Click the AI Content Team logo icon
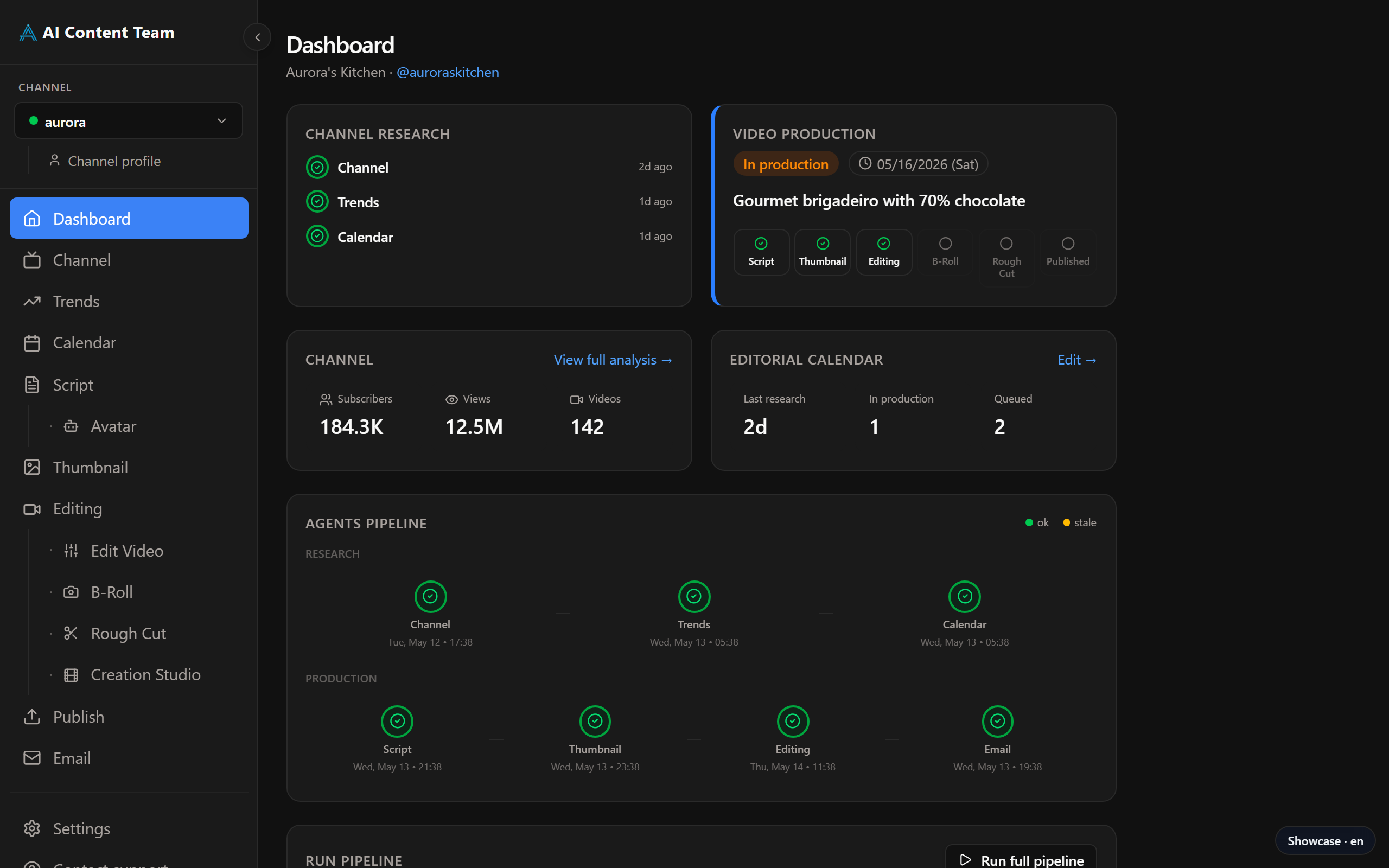Viewport: 1389px width, 868px height. click(x=28, y=32)
